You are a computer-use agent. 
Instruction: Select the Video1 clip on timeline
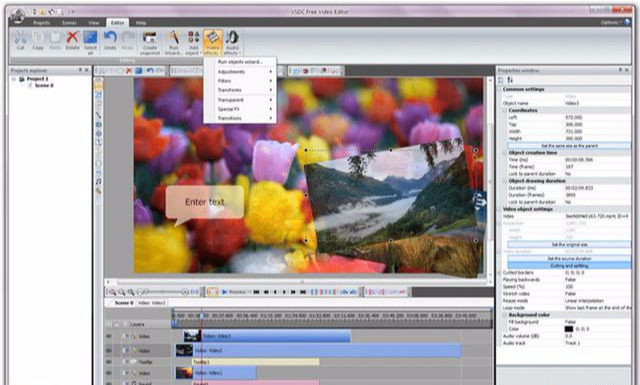coord(216,373)
